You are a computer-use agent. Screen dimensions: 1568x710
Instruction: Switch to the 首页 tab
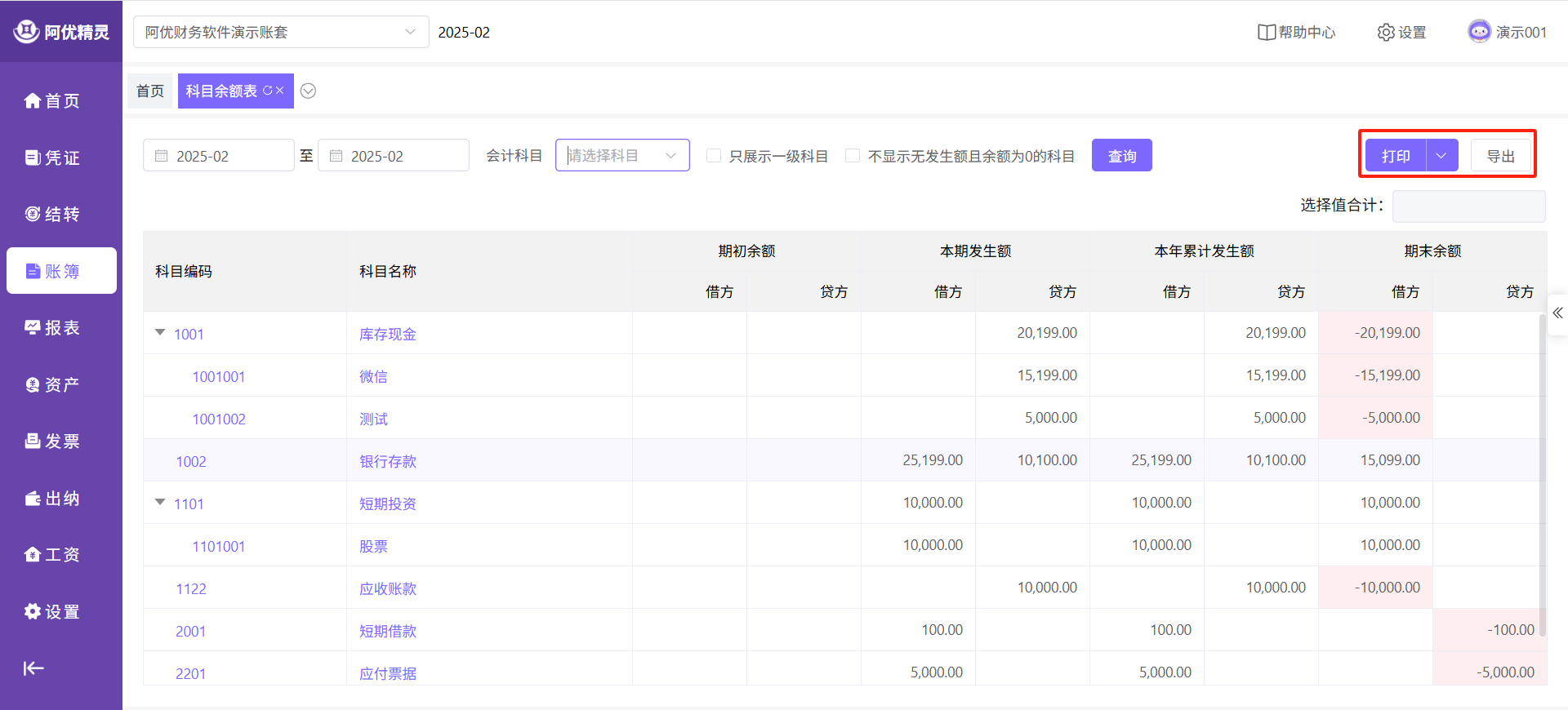[150, 91]
